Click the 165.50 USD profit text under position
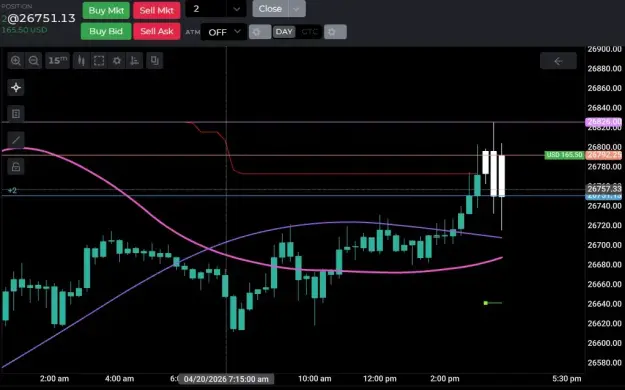The height and width of the screenshot is (390, 625). pyautogui.click(x=24, y=30)
